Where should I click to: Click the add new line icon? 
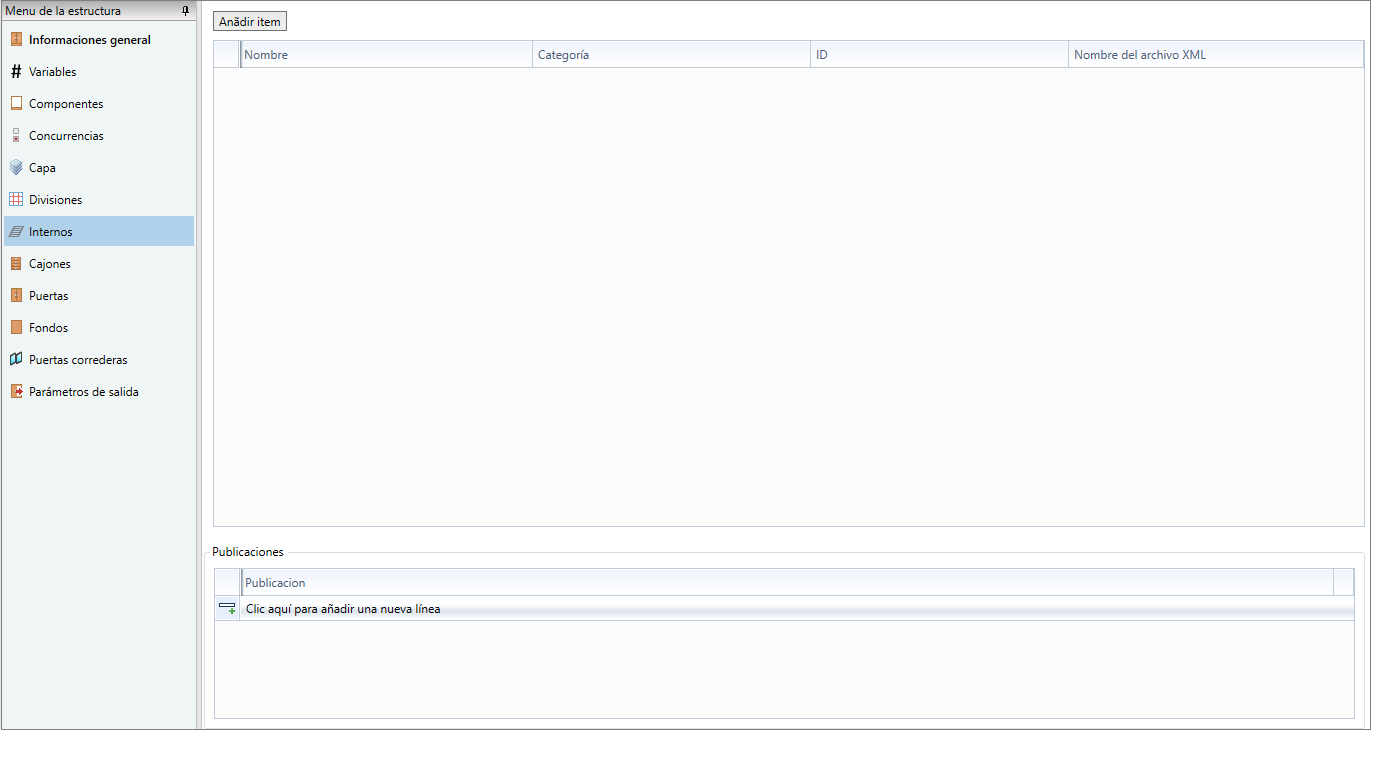(227, 609)
